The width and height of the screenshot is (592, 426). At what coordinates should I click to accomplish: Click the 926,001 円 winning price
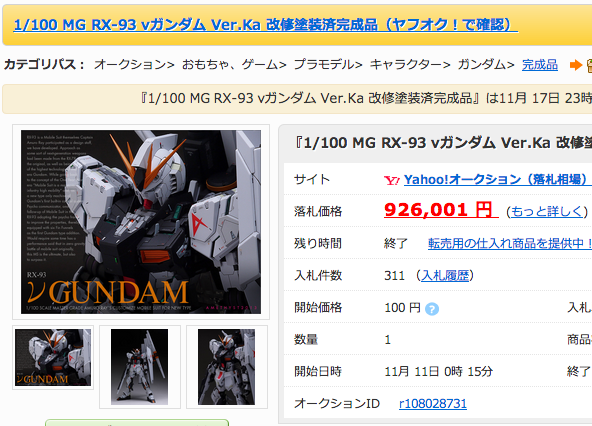(x=441, y=210)
